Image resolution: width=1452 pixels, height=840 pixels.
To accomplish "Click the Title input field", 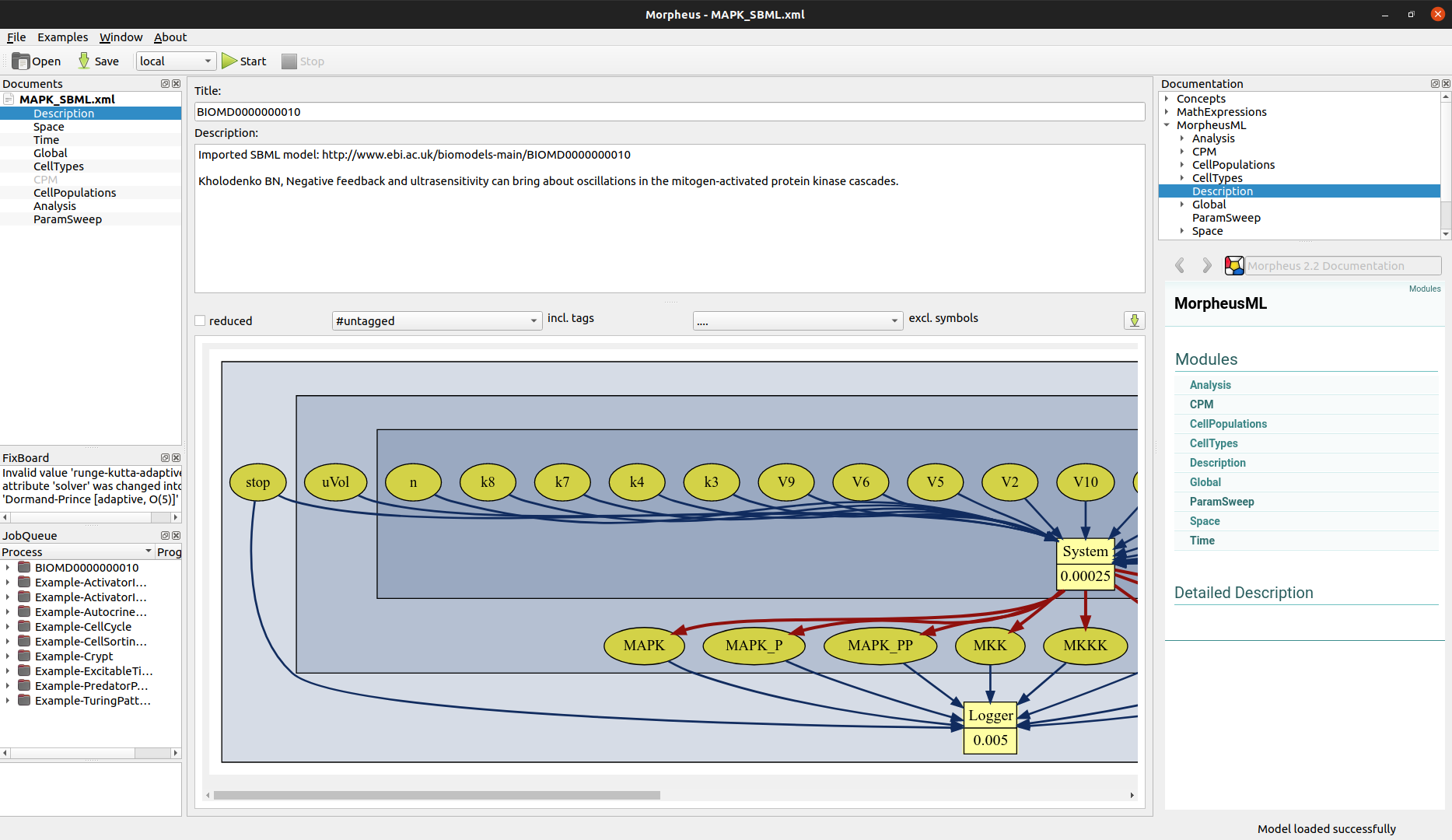I will coord(670,112).
